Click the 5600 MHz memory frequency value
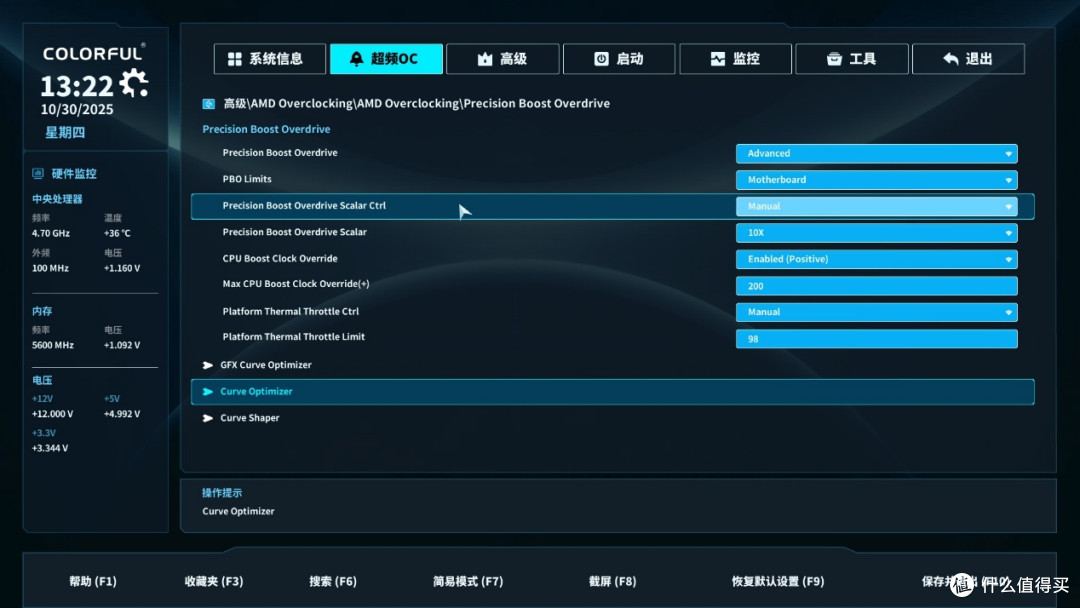This screenshot has width=1080, height=608. (52, 345)
